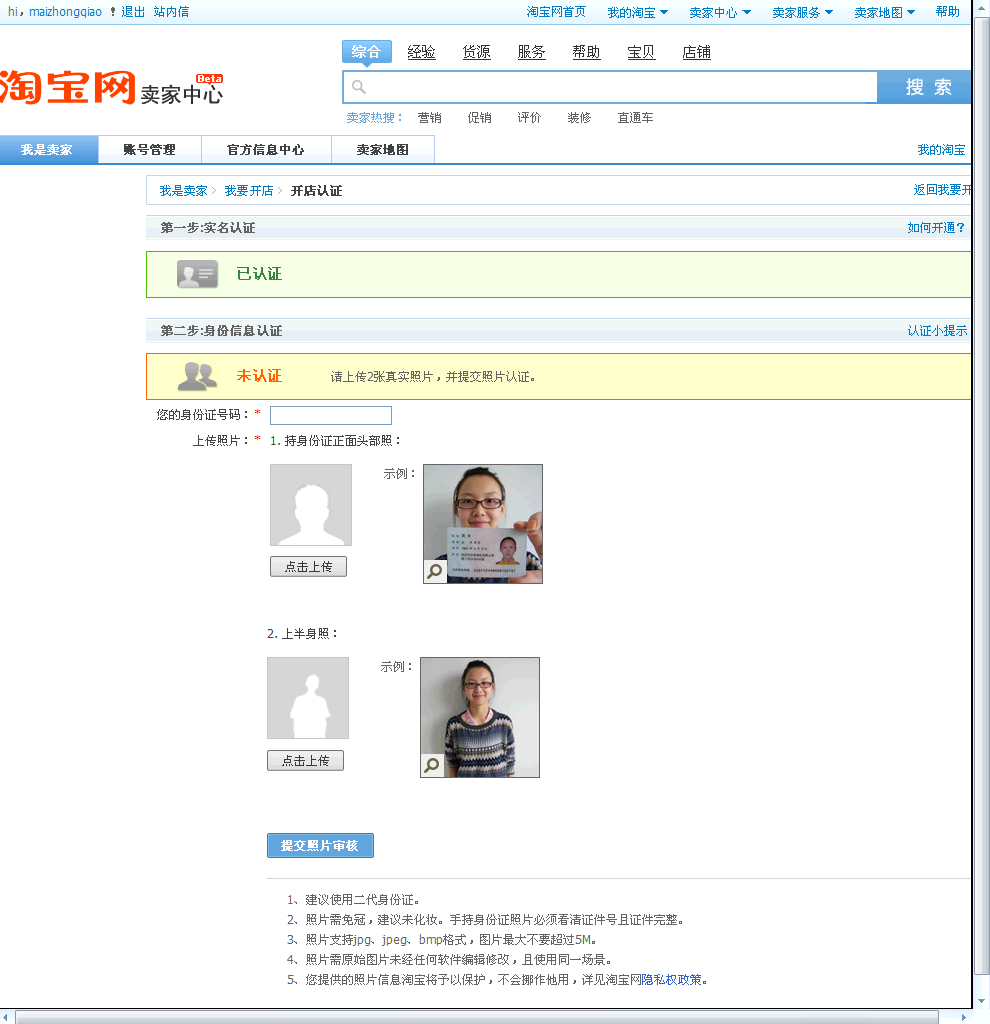Click the main search input field
The width and height of the screenshot is (990, 1024).
[610, 87]
